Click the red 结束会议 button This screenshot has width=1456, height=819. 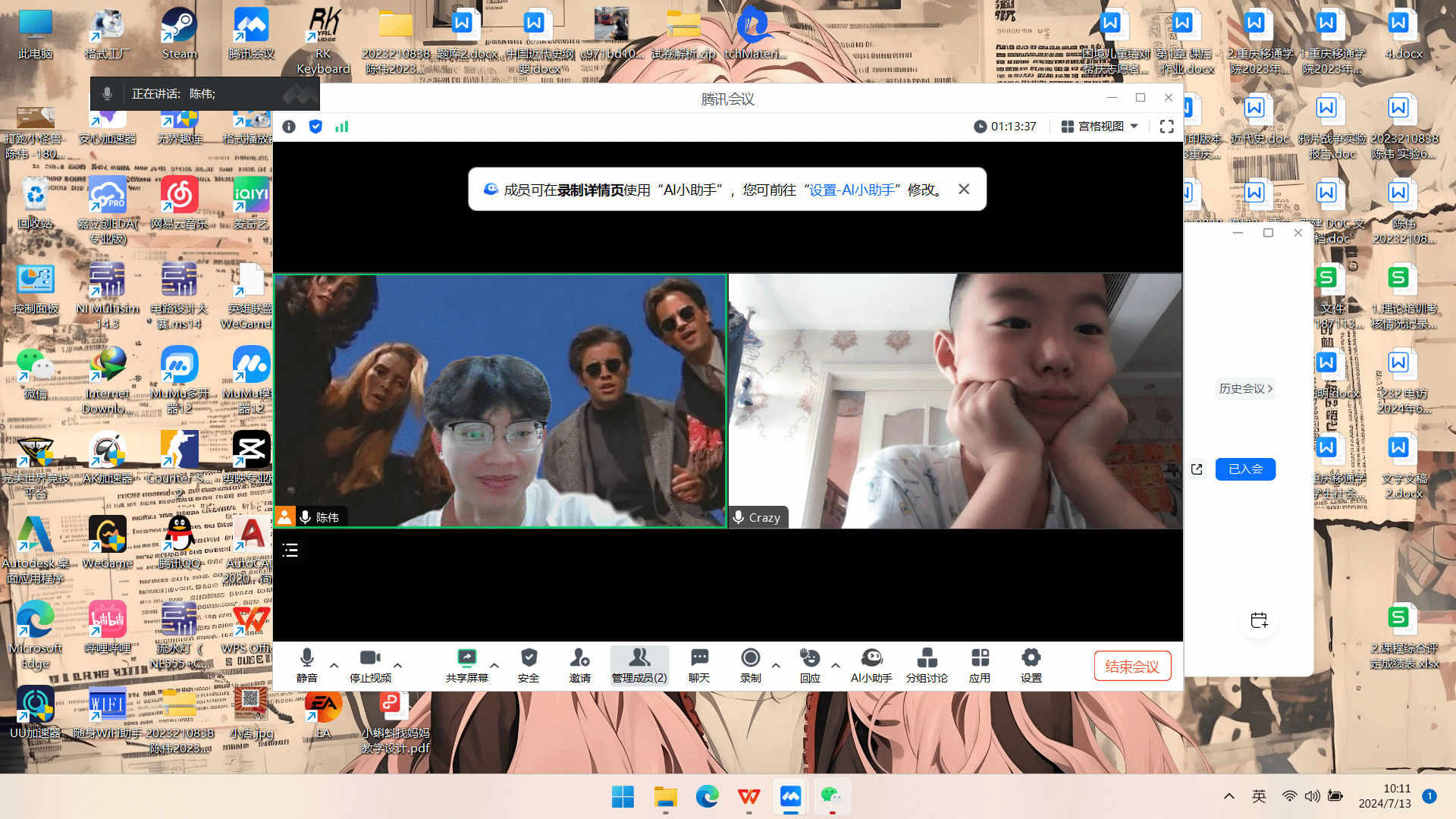(1132, 667)
